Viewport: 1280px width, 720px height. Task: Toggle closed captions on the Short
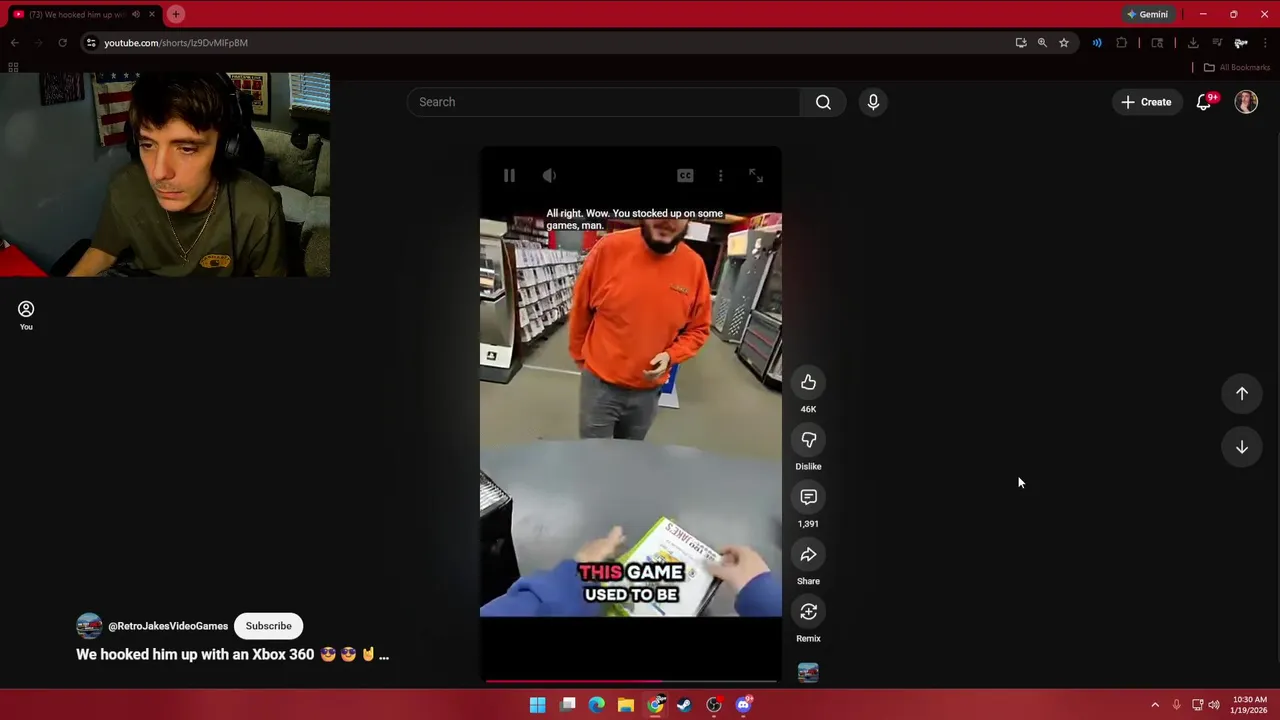685,176
